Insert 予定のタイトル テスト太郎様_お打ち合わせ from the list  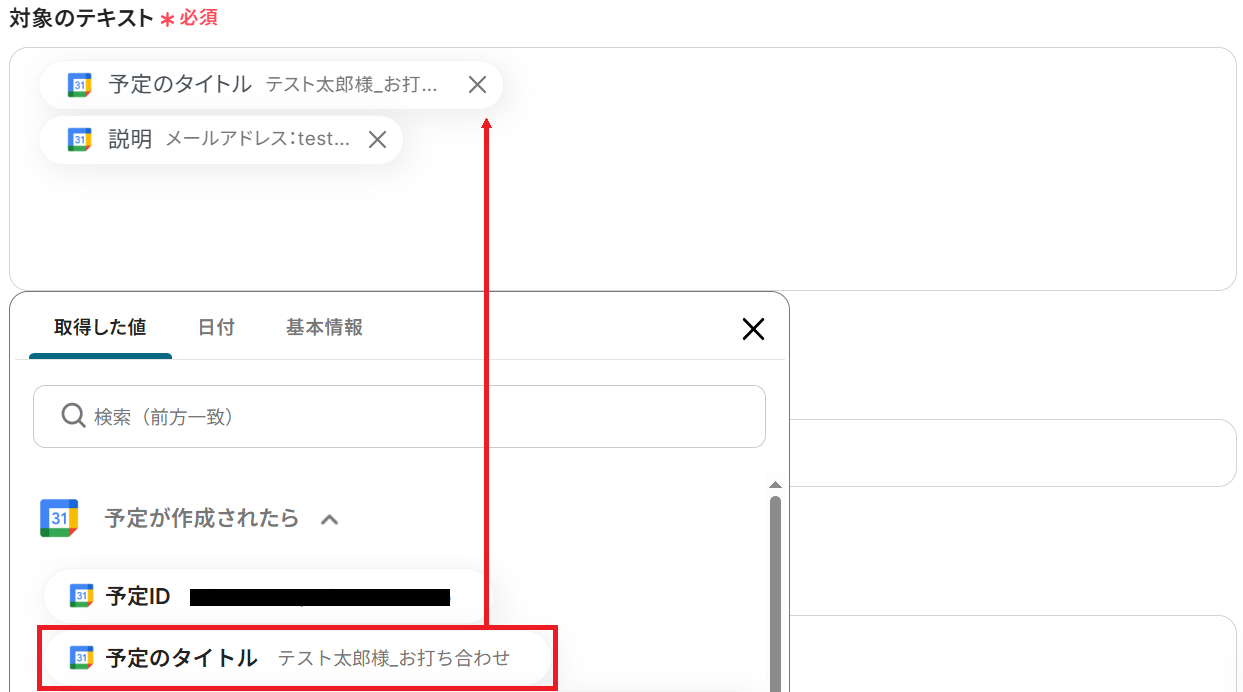pyautogui.click(x=298, y=658)
